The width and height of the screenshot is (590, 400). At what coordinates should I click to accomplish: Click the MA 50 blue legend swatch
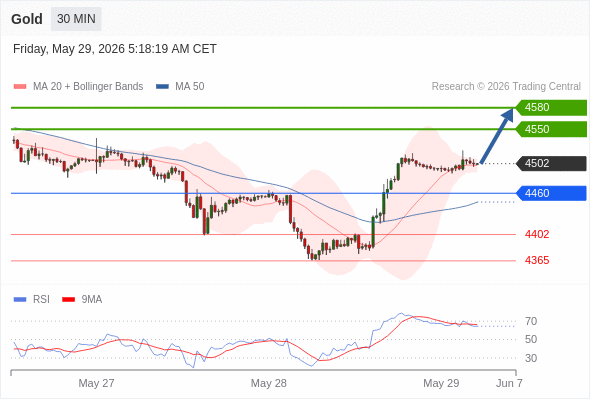pyautogui.click(x=162, y=87)
